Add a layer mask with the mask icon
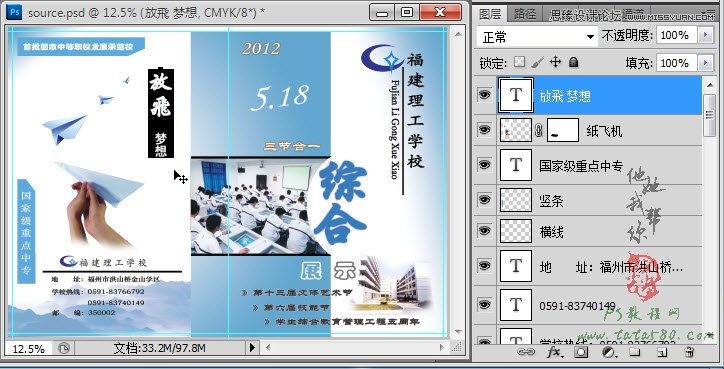The width and height of the screenshot is (724, 369). pos(581,352)
